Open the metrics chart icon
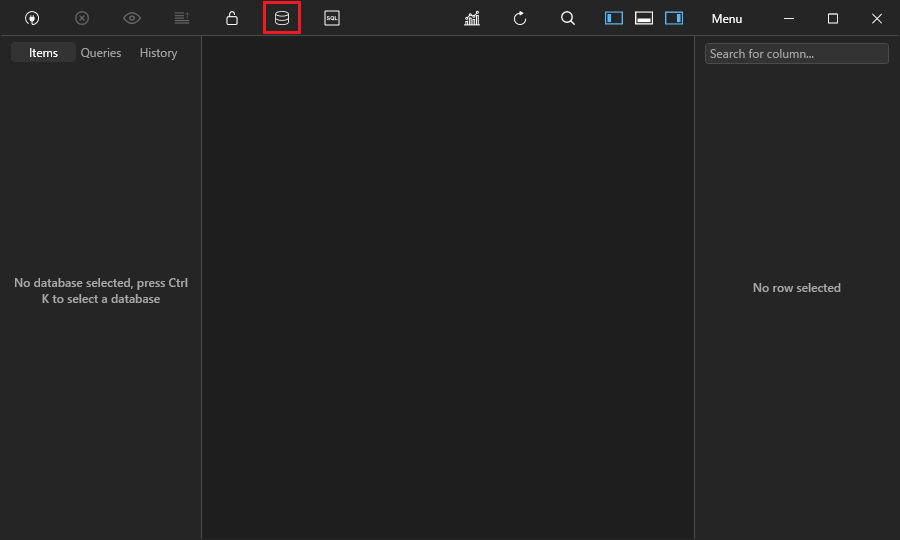The height and width of the screenshot is (540, 900). (x=472, y=18)
